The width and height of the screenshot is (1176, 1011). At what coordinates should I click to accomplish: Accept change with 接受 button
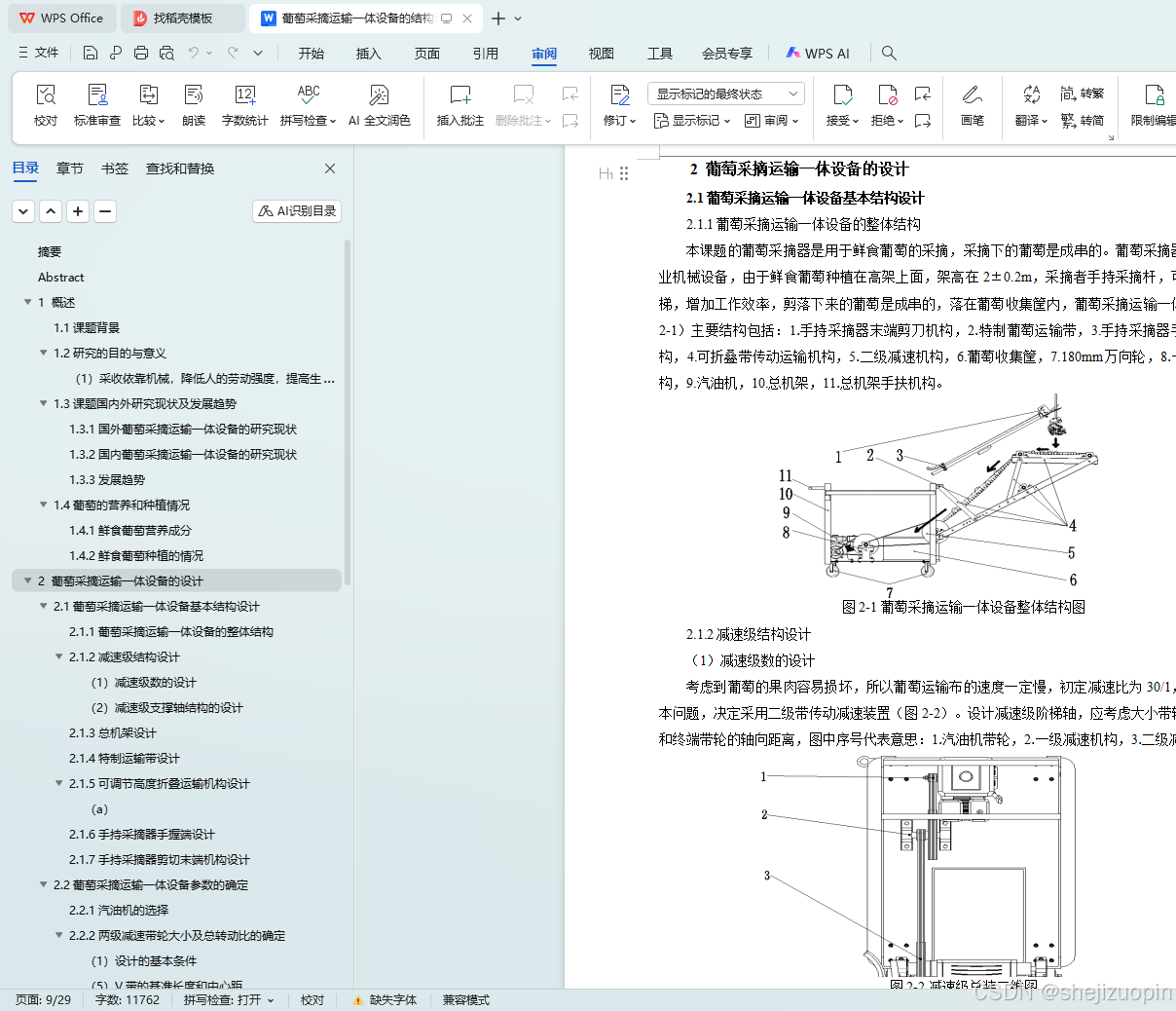click(843, 105)
